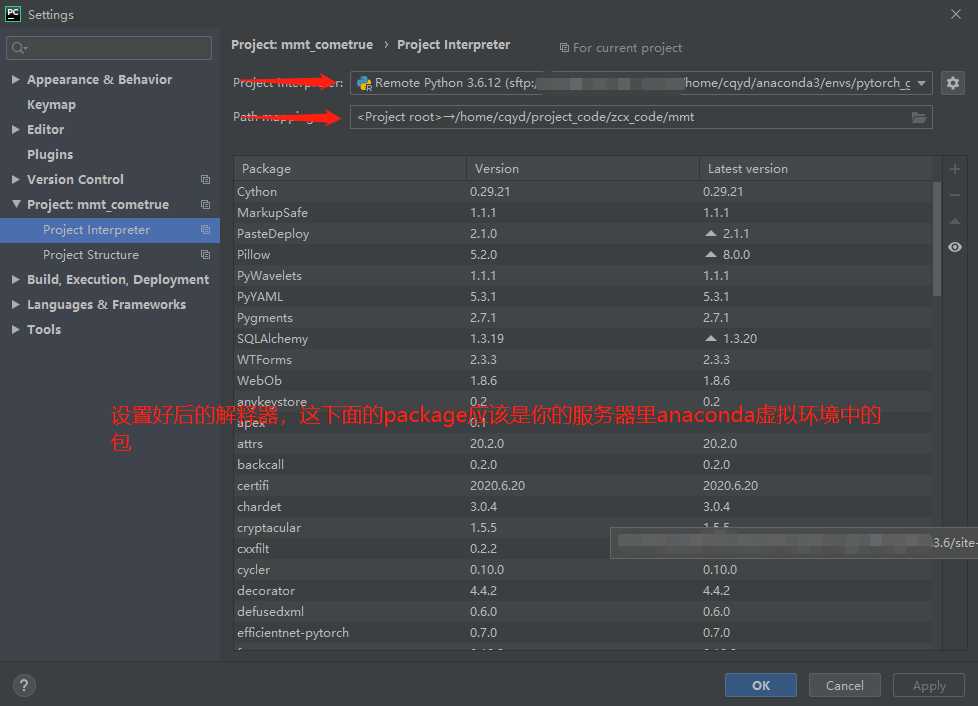Click the per-project icon beside Project Structure

click(205, 255)
